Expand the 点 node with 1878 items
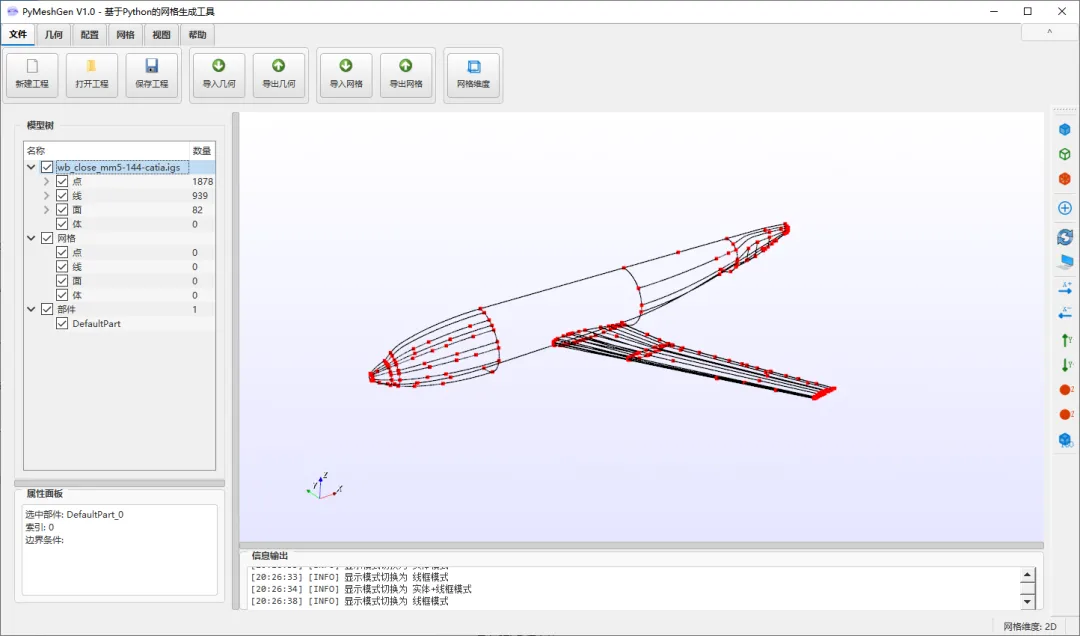1080x636 pixels. [46, 181]
